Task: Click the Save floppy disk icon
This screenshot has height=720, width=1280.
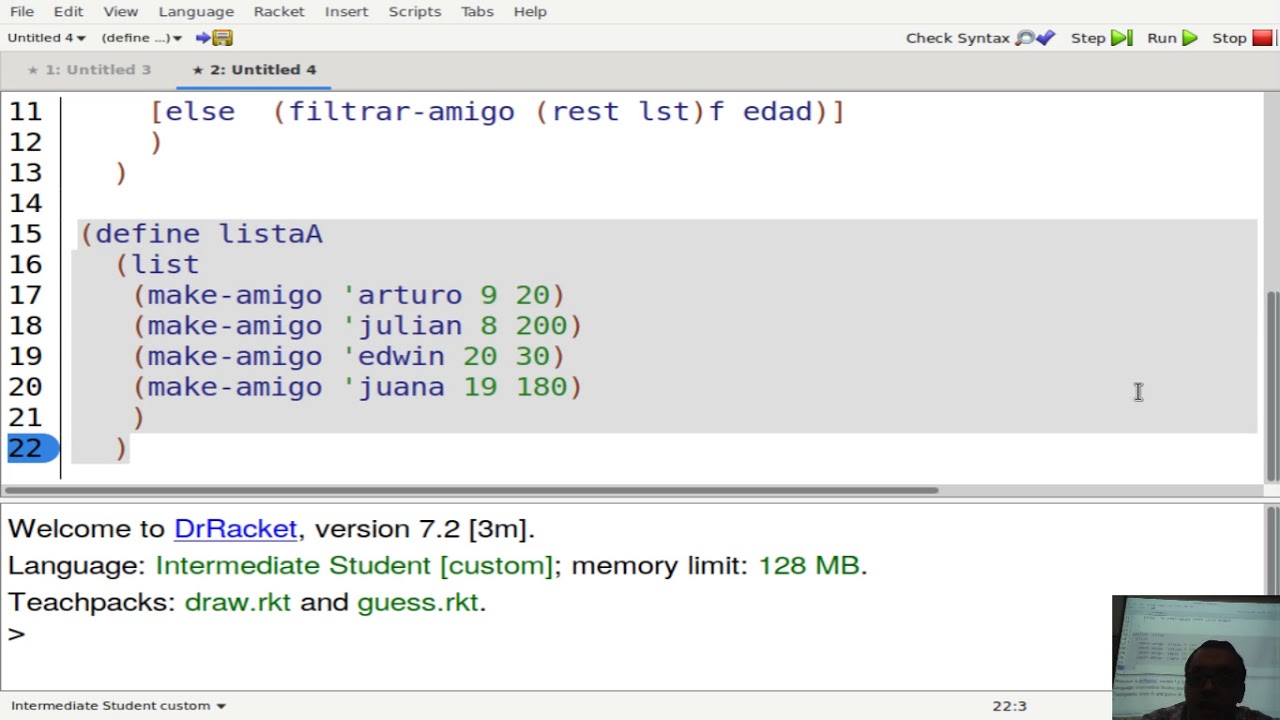Action: click(222, 38)
